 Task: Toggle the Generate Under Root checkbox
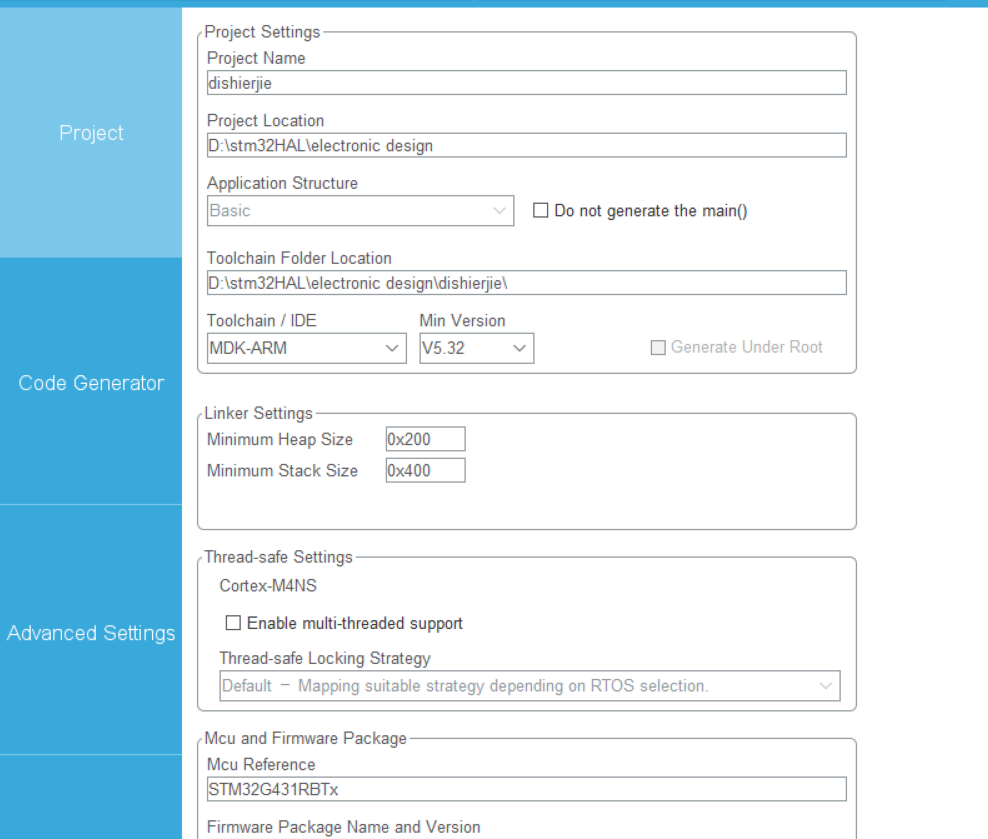tap(658, 347)
